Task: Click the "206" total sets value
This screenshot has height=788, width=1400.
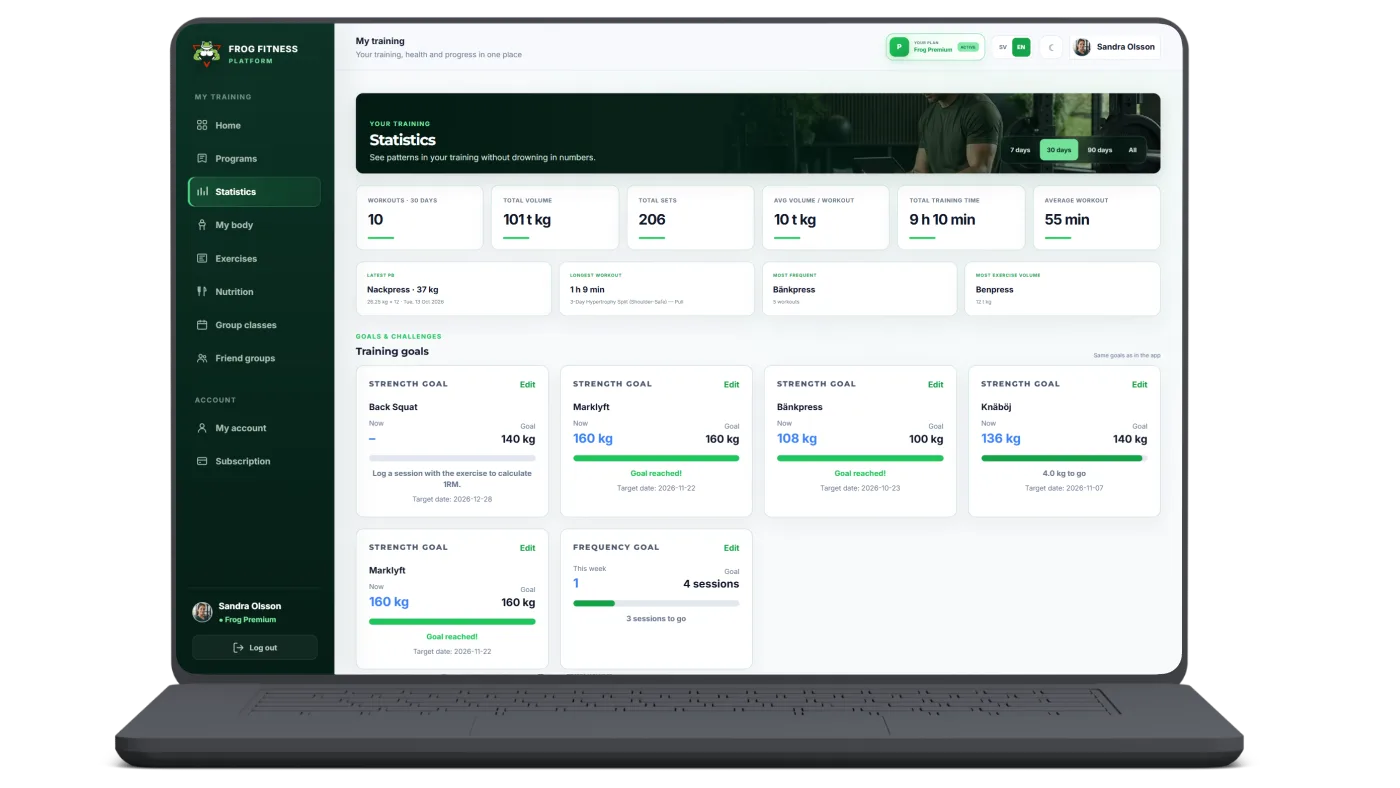Action: tap(652, 220)
